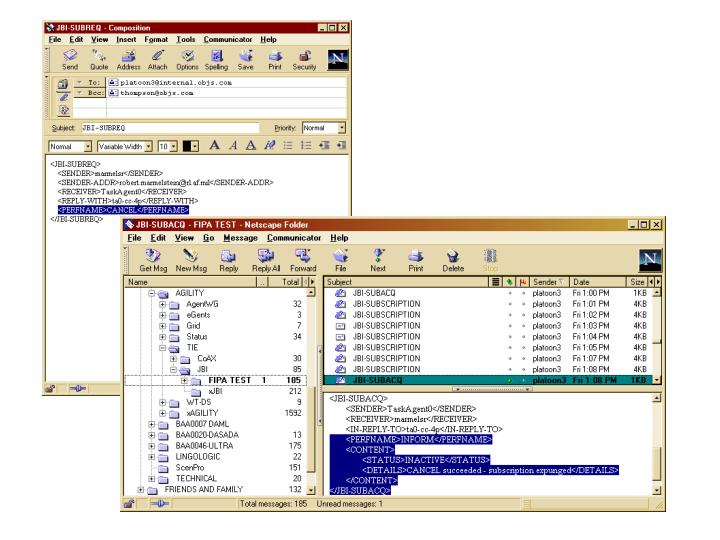Click the message list scrollbar down arrow
Viewport: 720px width, 540px height.
[x=657, y=380]
